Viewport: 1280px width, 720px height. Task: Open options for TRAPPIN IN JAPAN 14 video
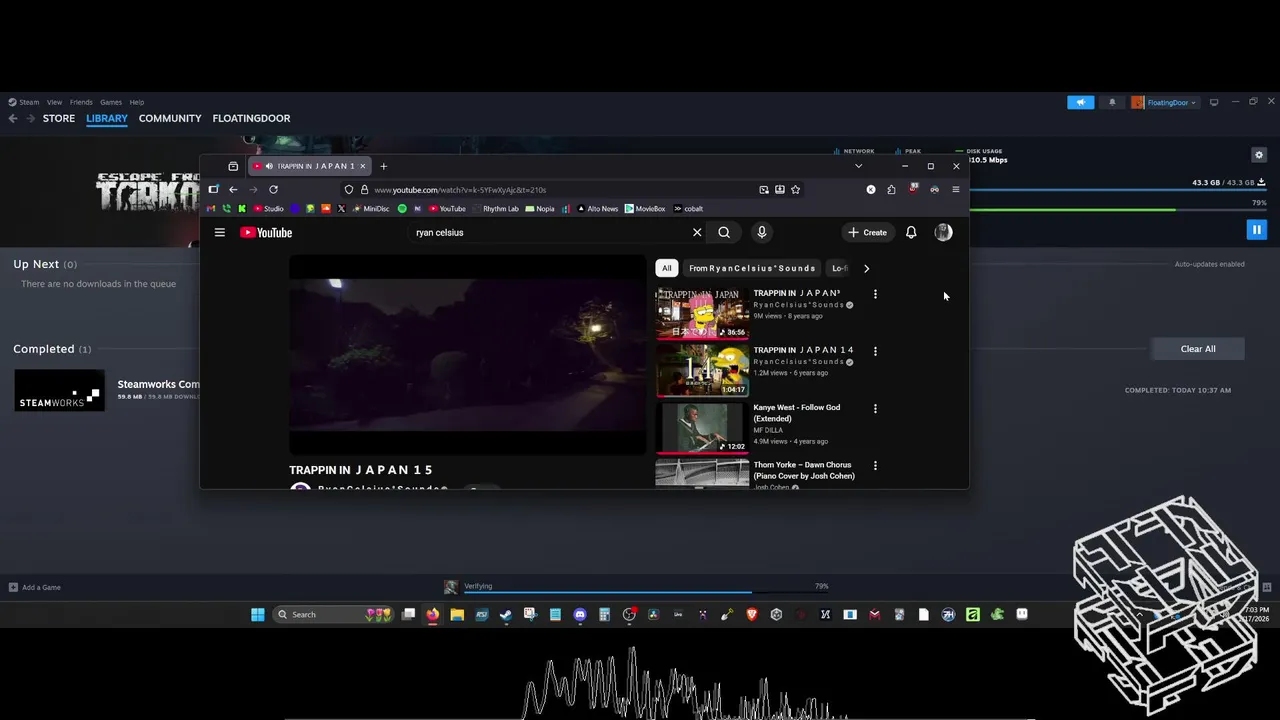click(x=875, y=351)
